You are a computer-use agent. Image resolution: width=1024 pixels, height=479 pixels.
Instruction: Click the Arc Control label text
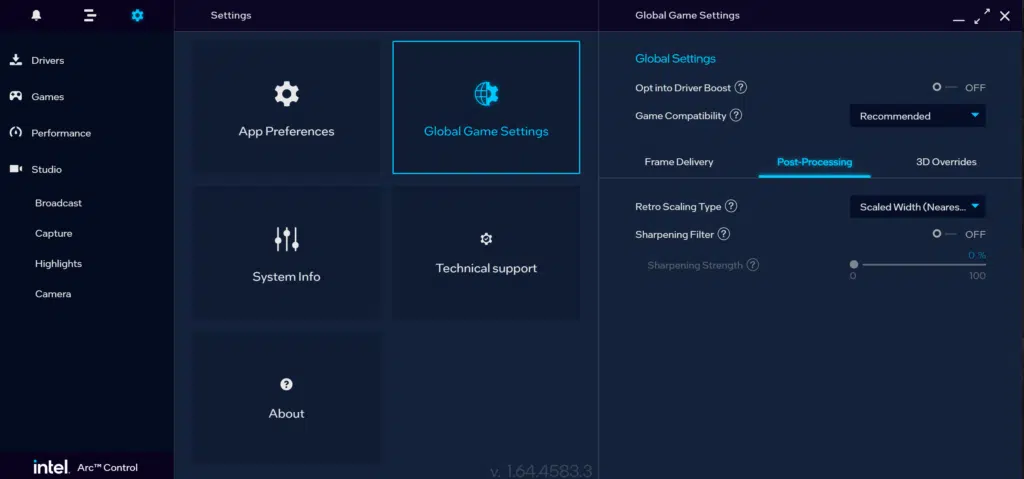click(x=108, y=468)
